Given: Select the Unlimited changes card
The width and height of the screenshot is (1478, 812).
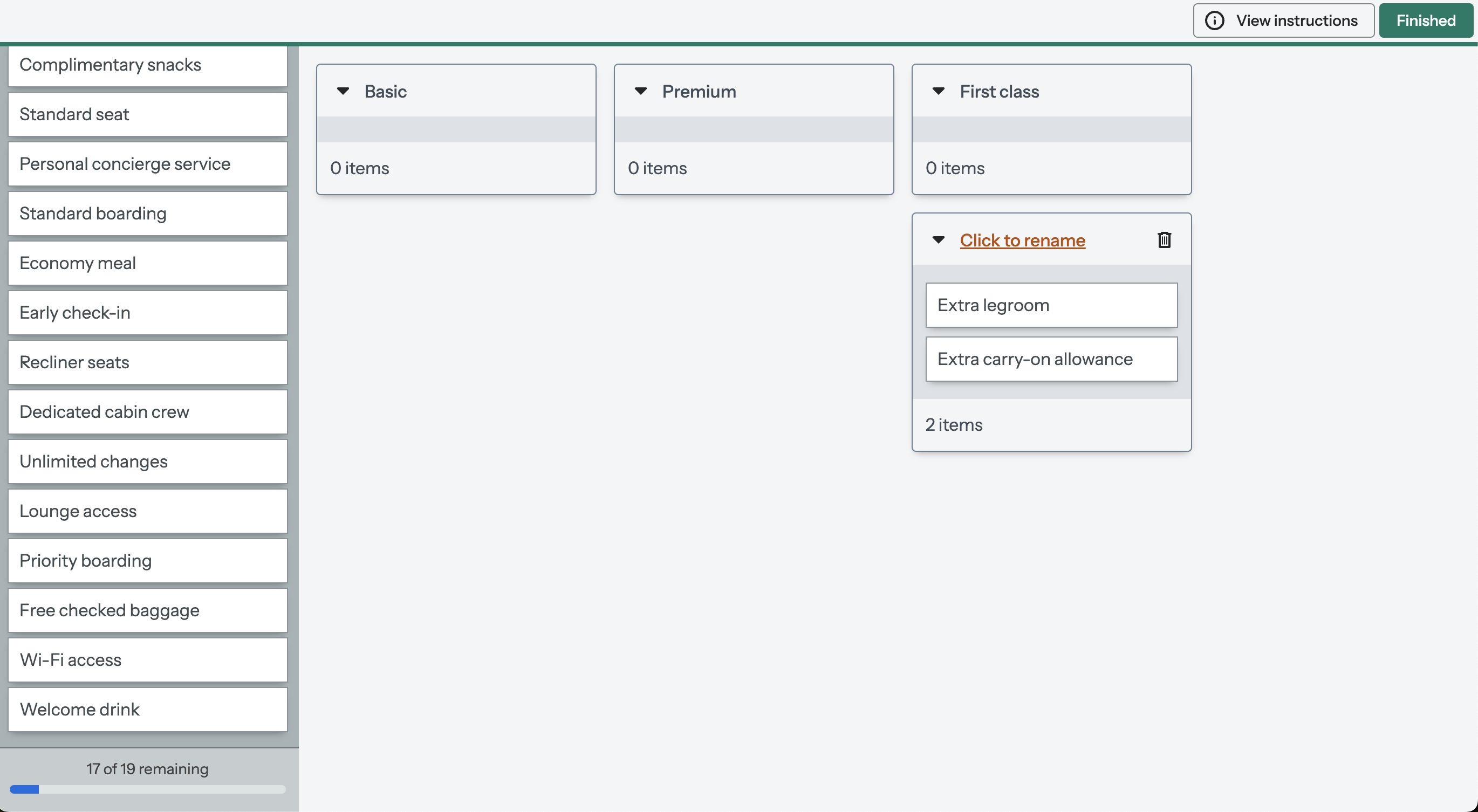Looking at the screenshot, I should pos(147,462).
